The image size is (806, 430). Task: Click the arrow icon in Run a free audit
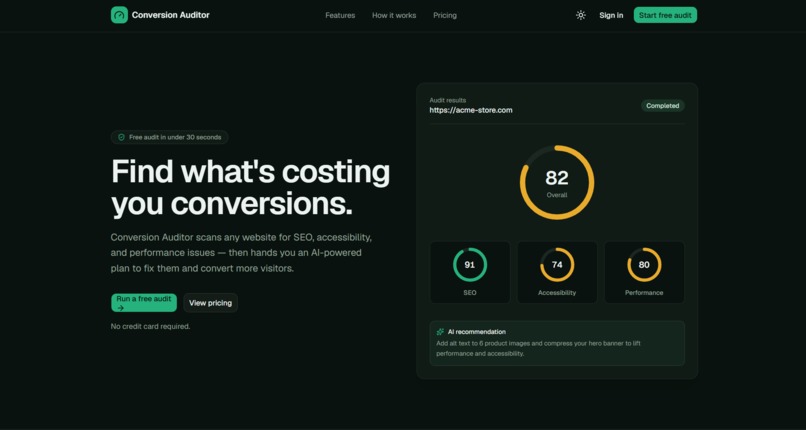[120, 308]
